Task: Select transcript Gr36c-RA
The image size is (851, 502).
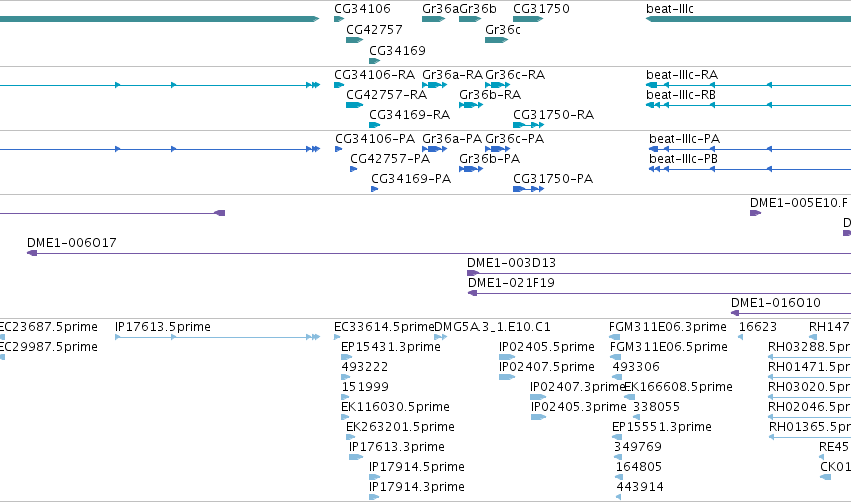Action: [515, 75]
